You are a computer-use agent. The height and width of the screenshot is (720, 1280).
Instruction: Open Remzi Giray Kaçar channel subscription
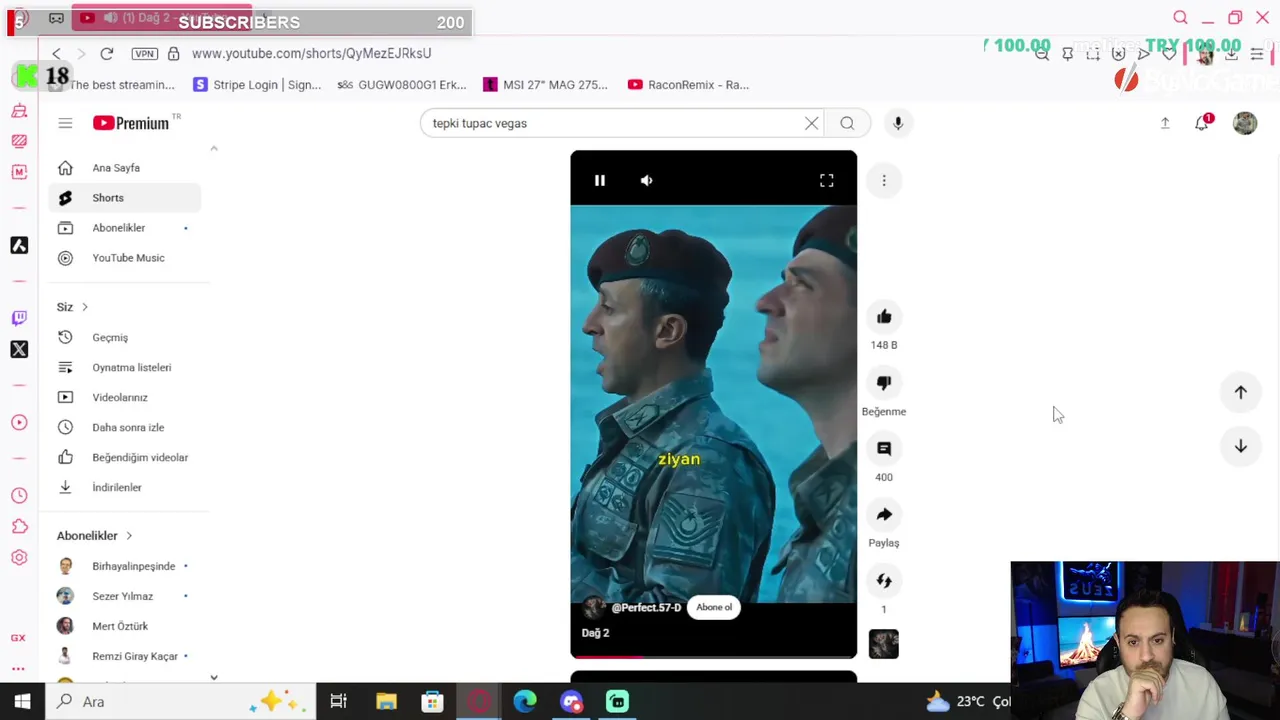[x=125, y=656]
